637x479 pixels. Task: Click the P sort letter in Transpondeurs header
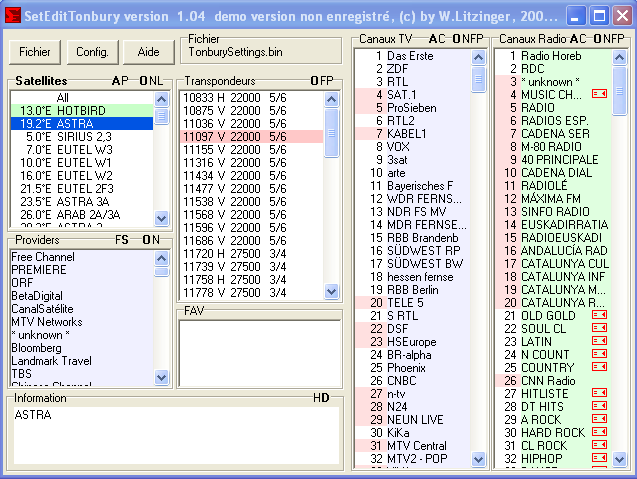pos(329,81)
